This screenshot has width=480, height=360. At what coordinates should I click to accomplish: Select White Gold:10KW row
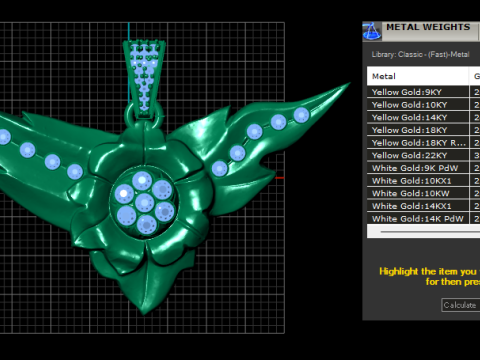click(x=423, y=193)
